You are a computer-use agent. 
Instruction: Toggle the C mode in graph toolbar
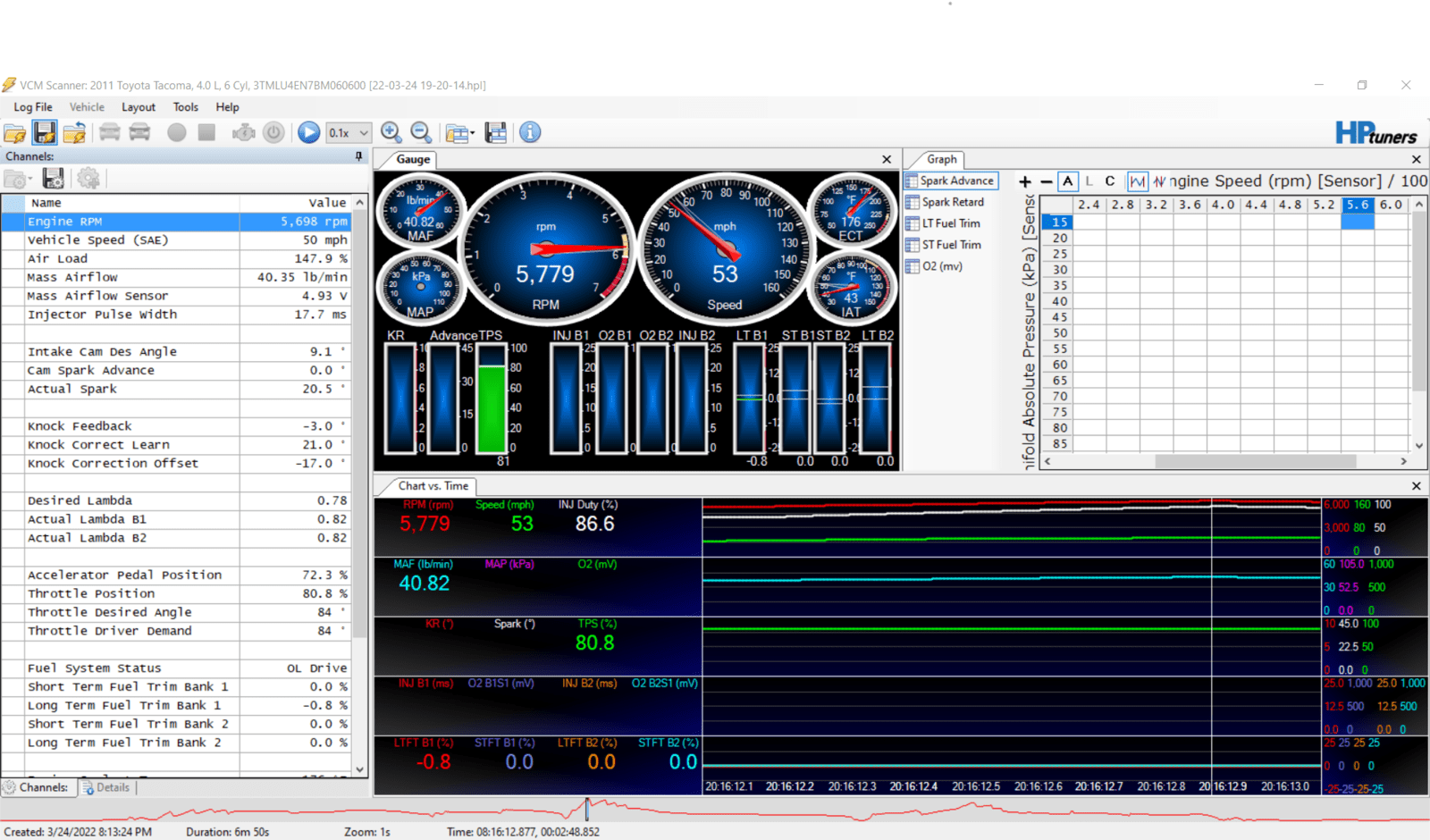1110,181
